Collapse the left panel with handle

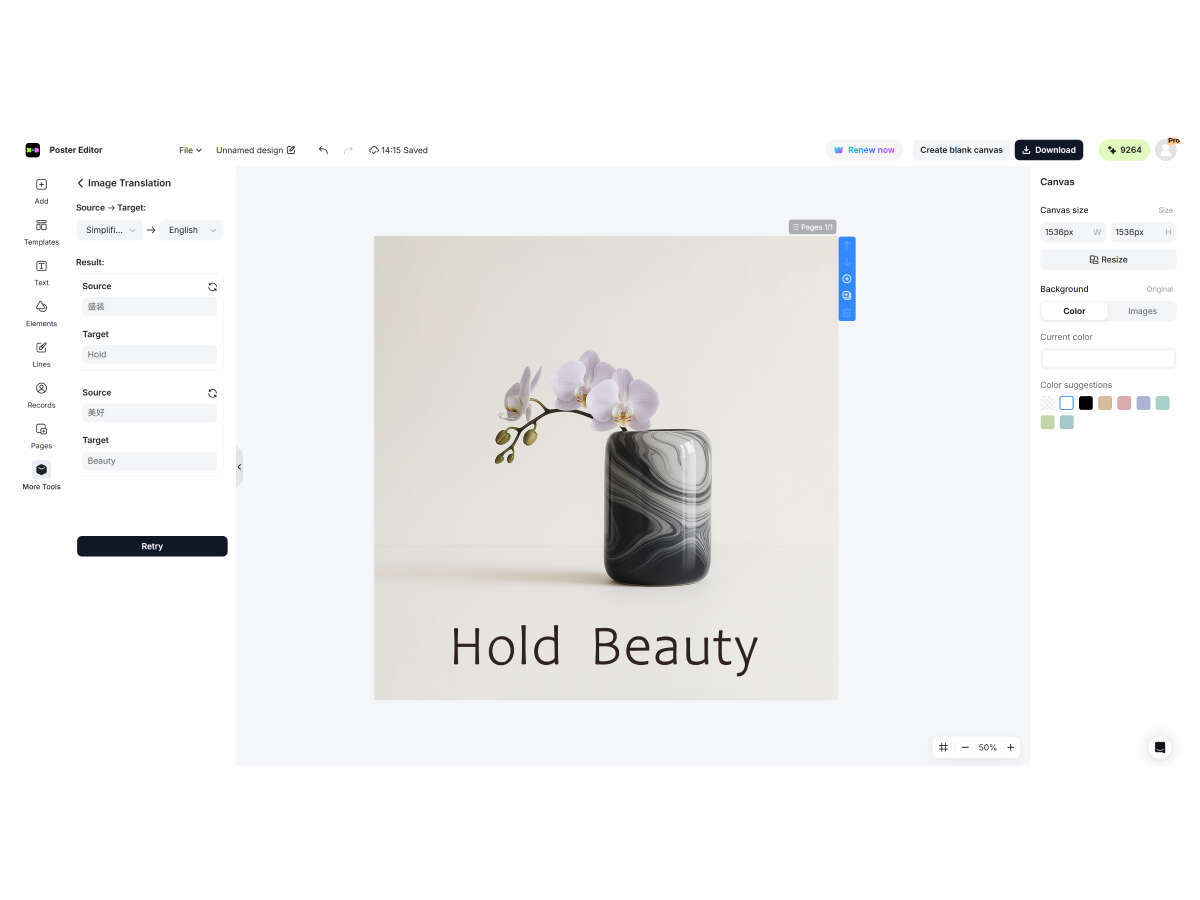click(239, 467)
